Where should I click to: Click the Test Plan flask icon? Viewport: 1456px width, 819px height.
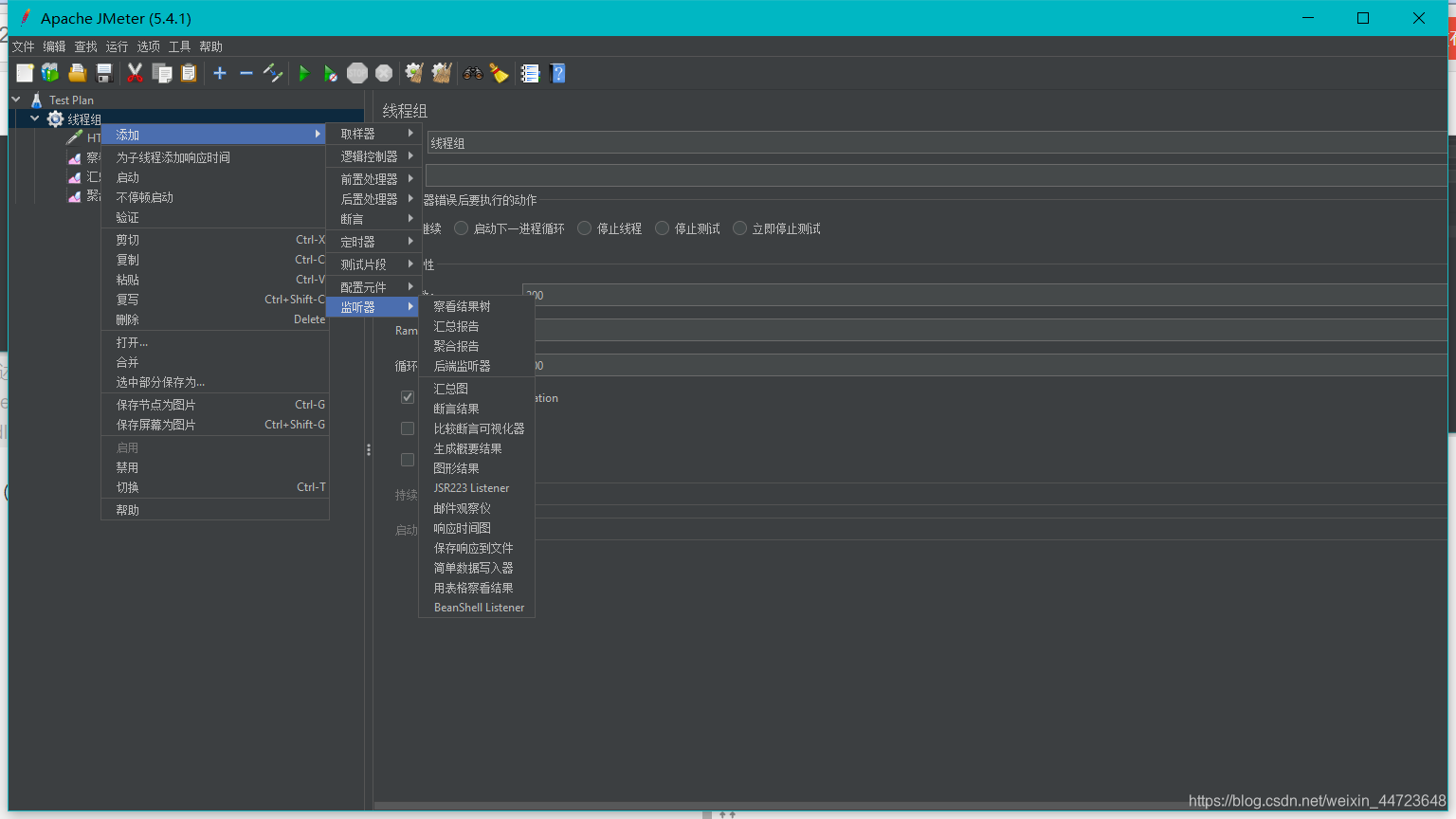tap(36, 100)
